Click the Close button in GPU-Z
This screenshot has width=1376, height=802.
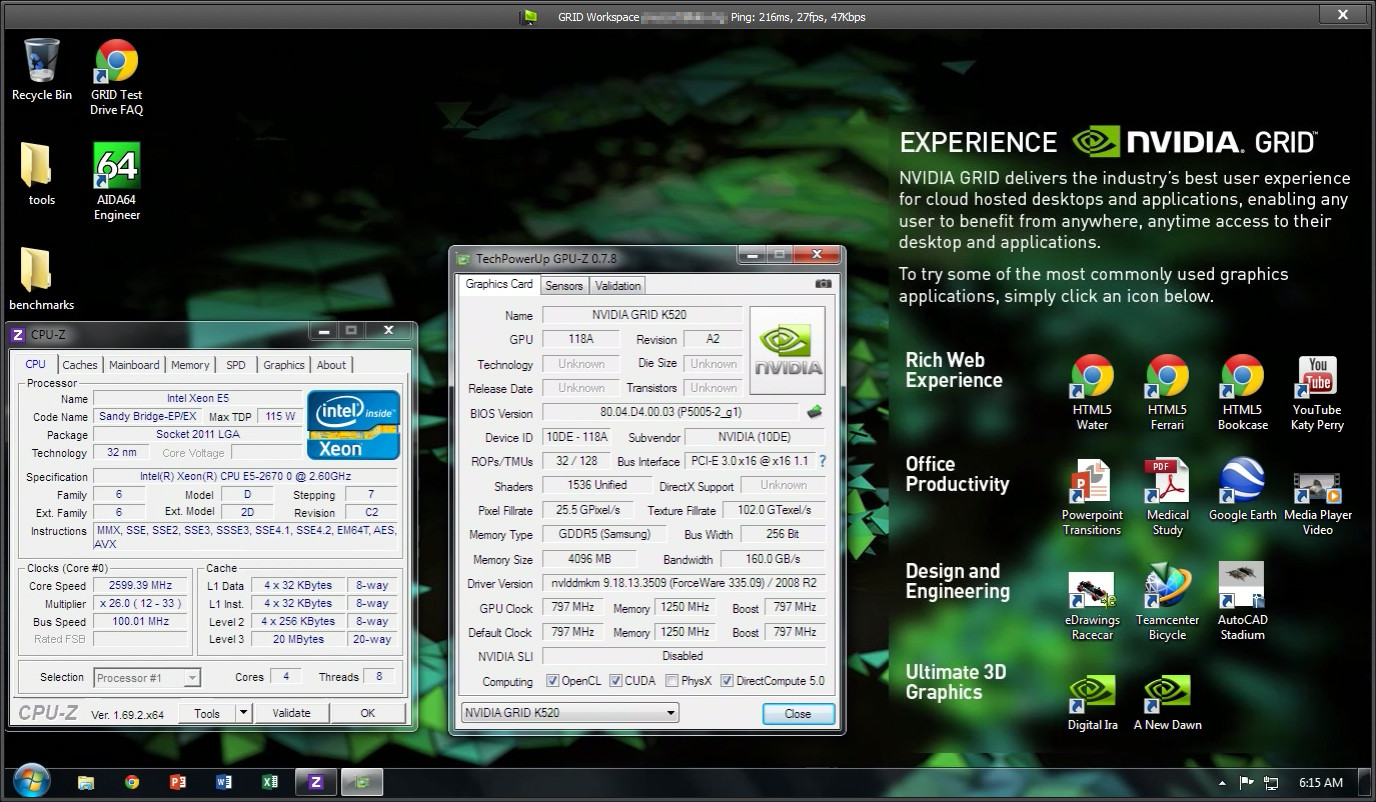[x=797, y=714]
